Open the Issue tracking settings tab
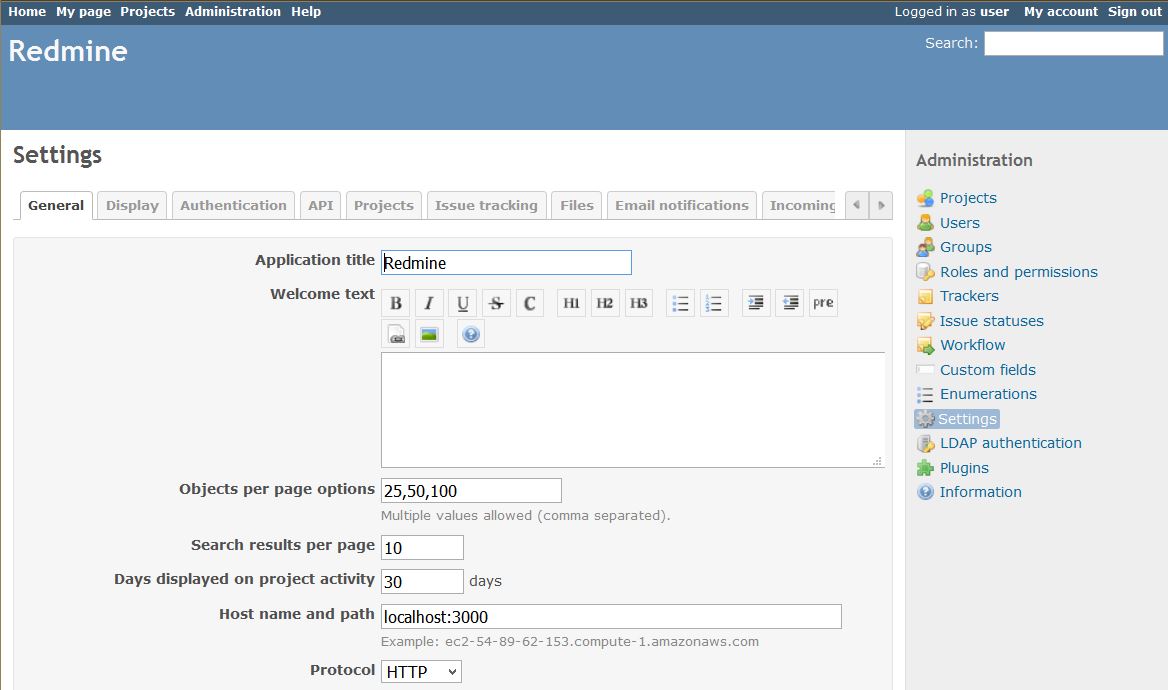Screen dimensions: 1168x690 click(486, 206)
